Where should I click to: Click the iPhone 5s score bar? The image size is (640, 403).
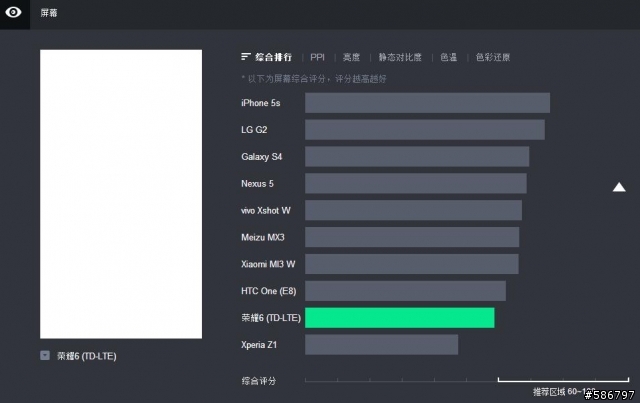click(x=427, y=102)
